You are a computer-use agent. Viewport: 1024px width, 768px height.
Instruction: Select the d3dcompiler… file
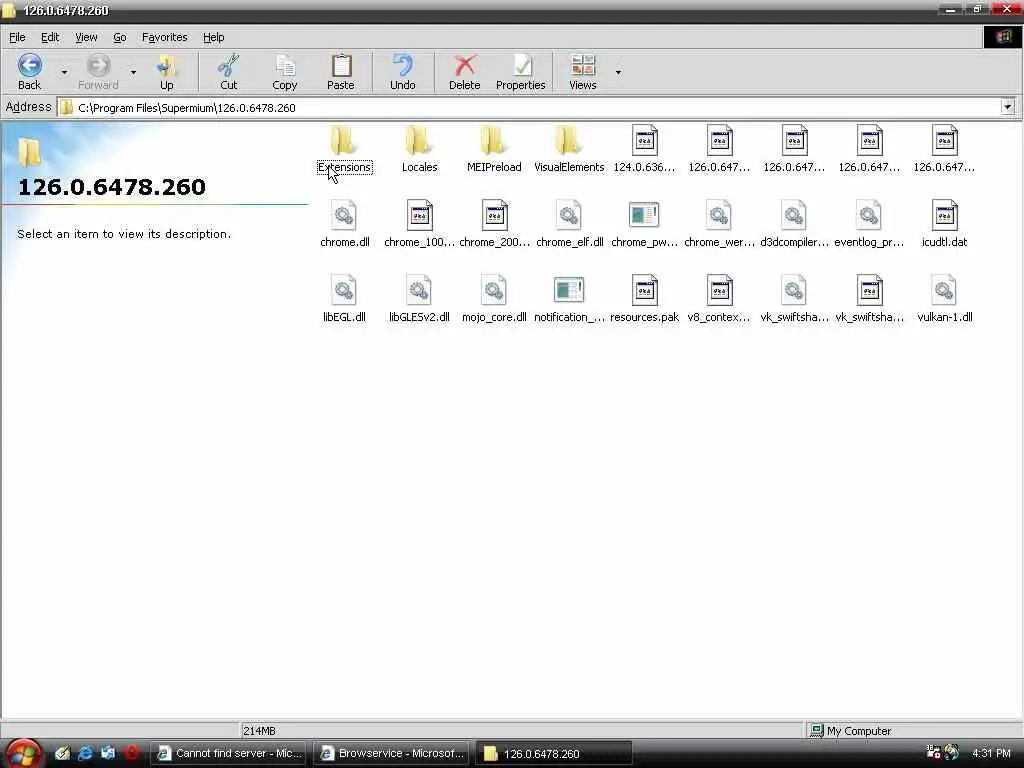pos(794,224)
